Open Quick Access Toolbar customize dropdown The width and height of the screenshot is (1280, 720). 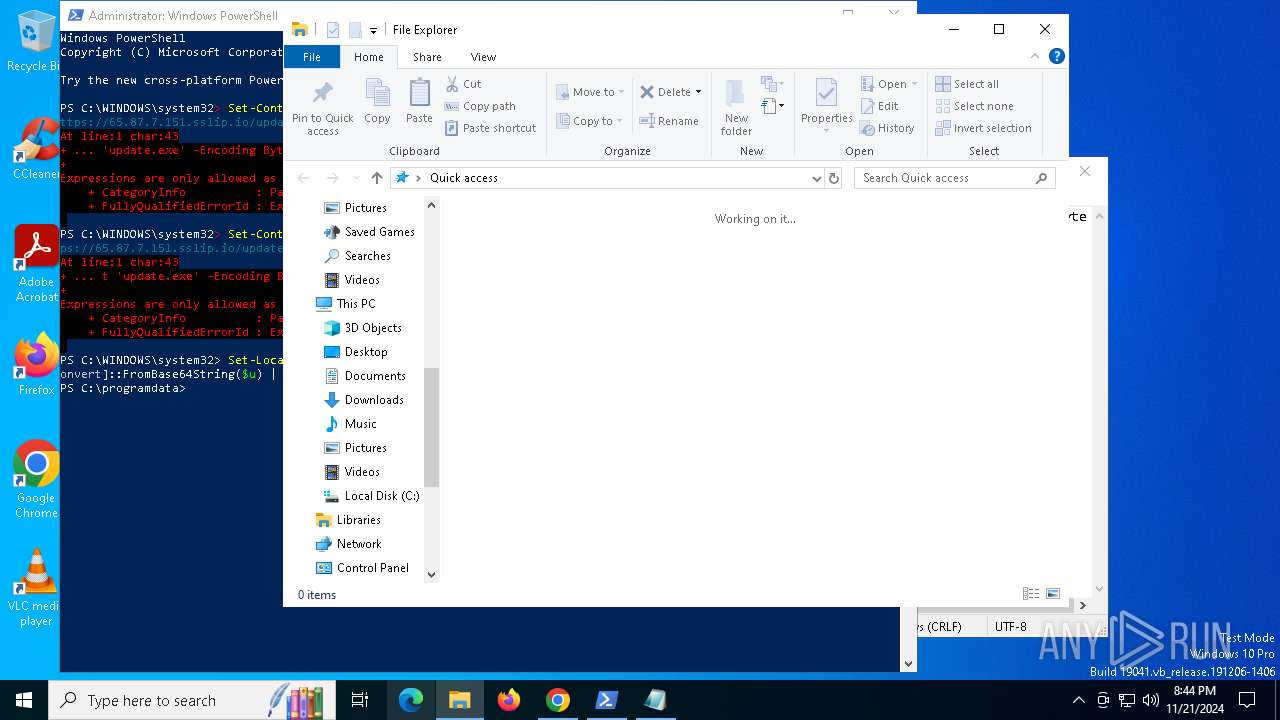[x=373, y=30]
